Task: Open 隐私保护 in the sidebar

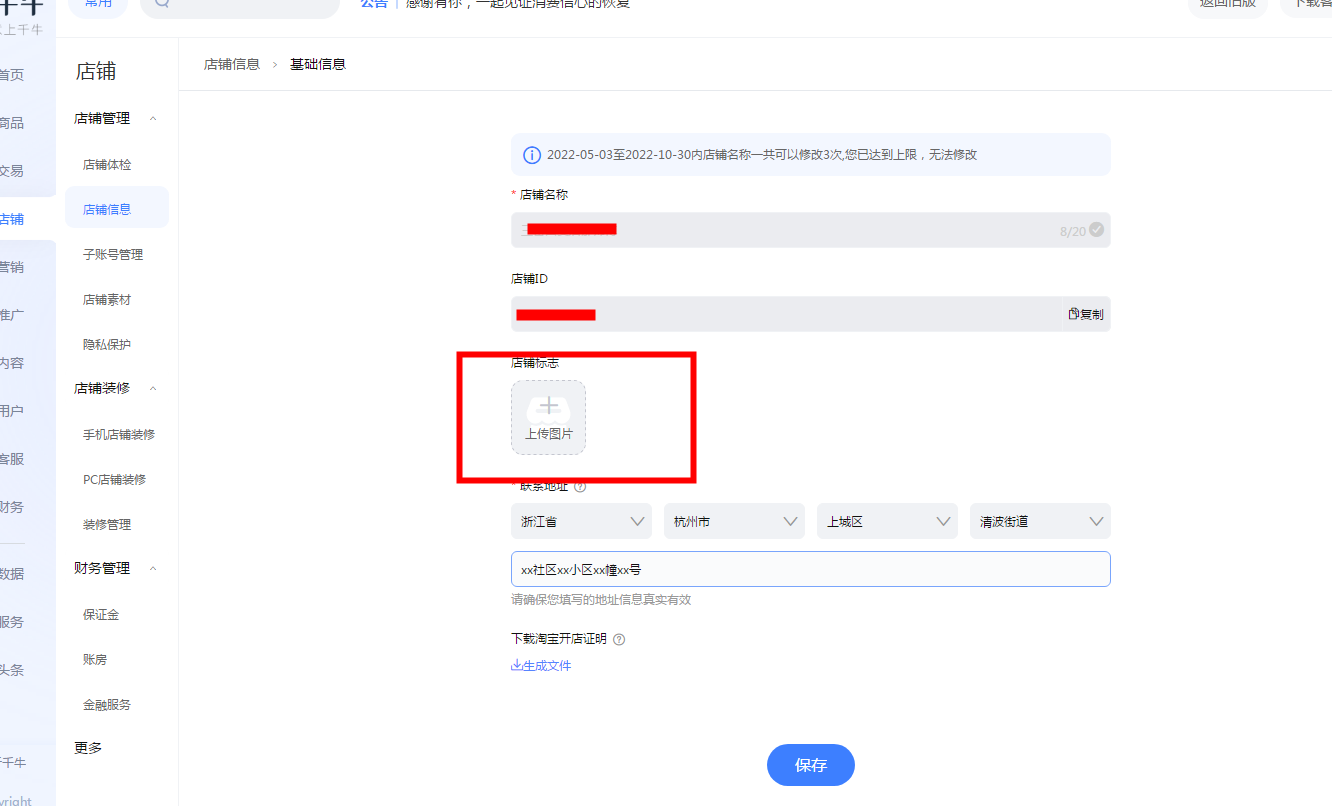Action: point(107,344)
